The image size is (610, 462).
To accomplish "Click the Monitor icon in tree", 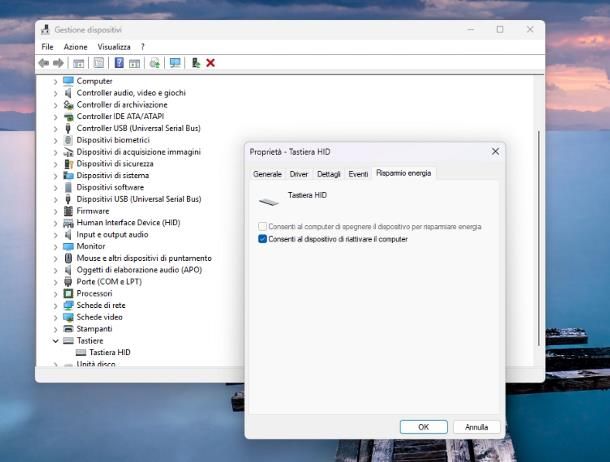I will [68, 246].
